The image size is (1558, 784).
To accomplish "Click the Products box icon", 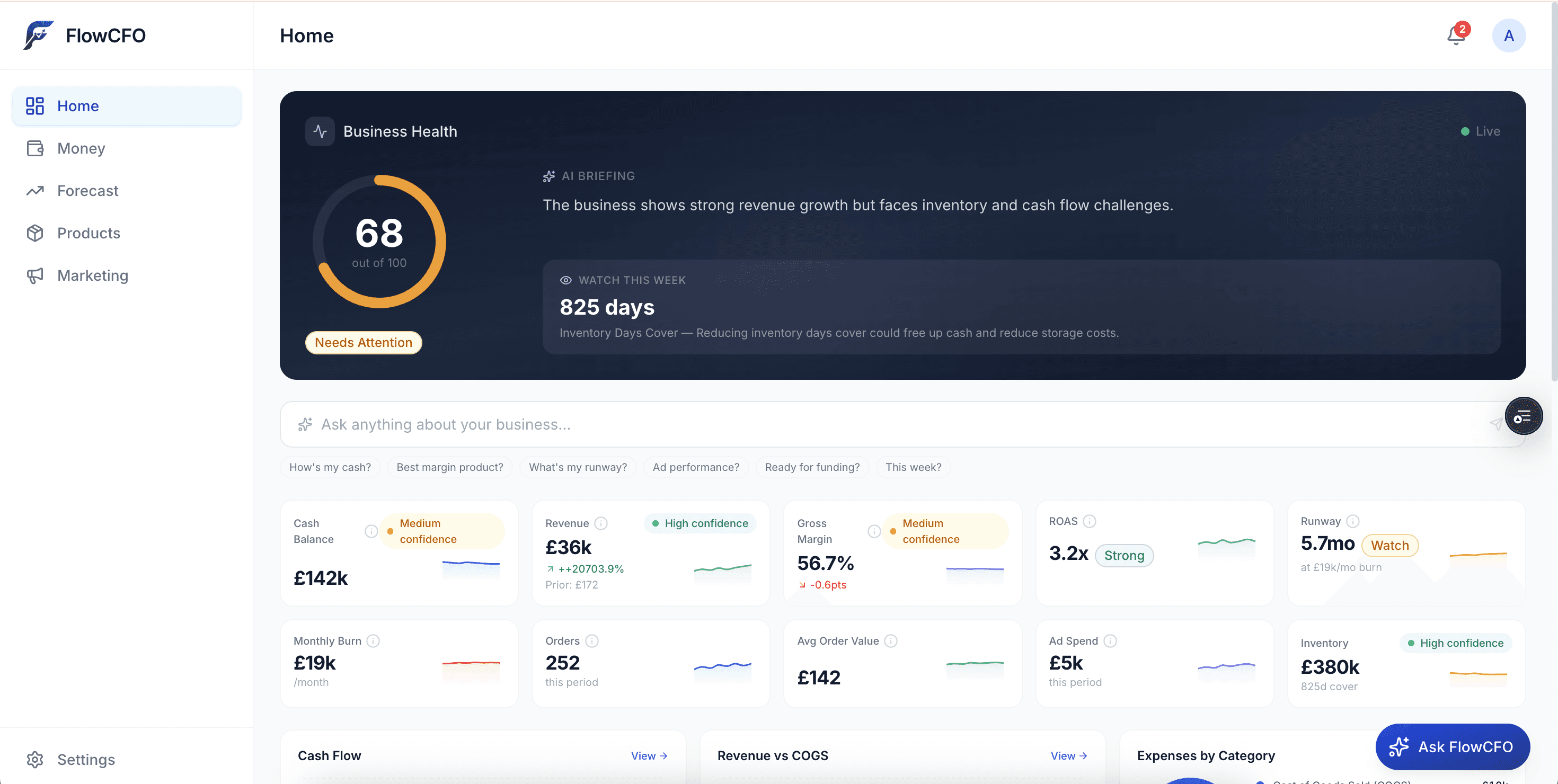I will [35, 233].
